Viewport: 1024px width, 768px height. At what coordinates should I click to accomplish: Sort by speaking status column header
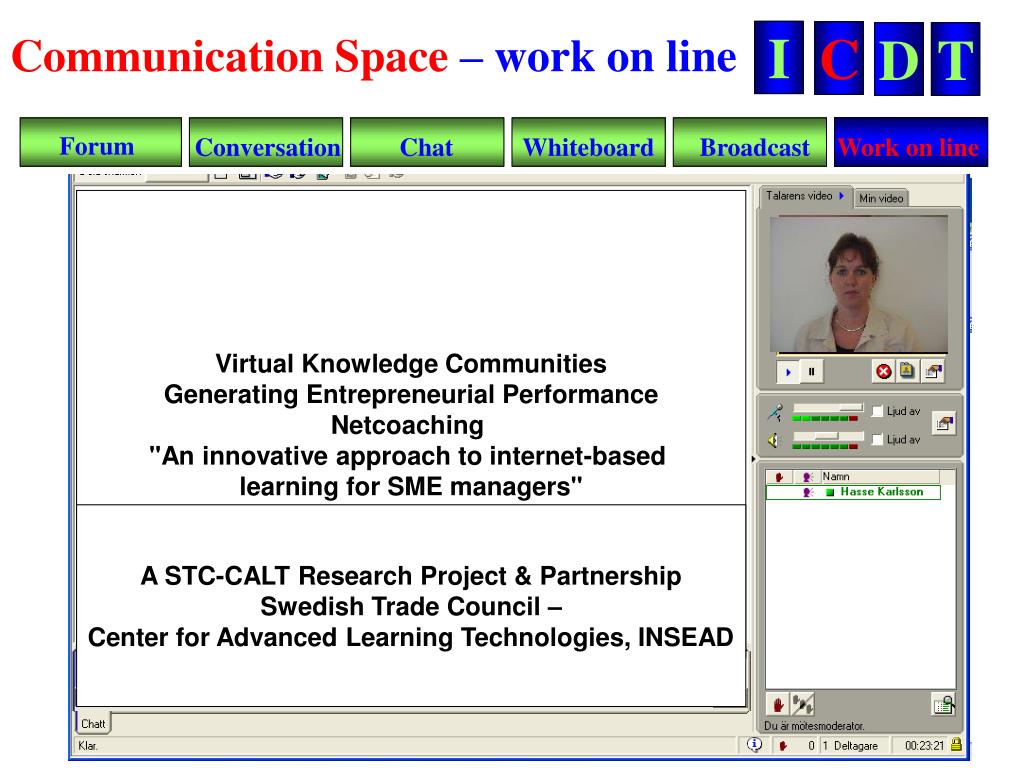pyautogui.click(x=807, y=477)
